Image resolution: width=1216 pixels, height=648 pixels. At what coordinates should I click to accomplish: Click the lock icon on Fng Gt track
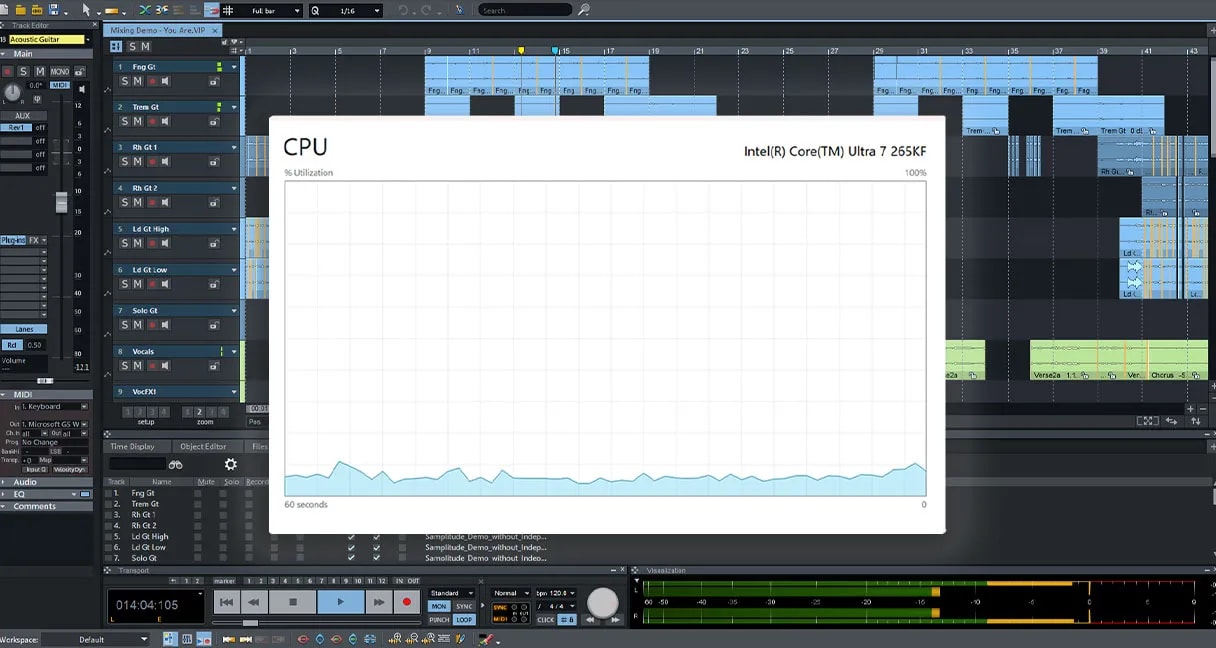point(213,82)
